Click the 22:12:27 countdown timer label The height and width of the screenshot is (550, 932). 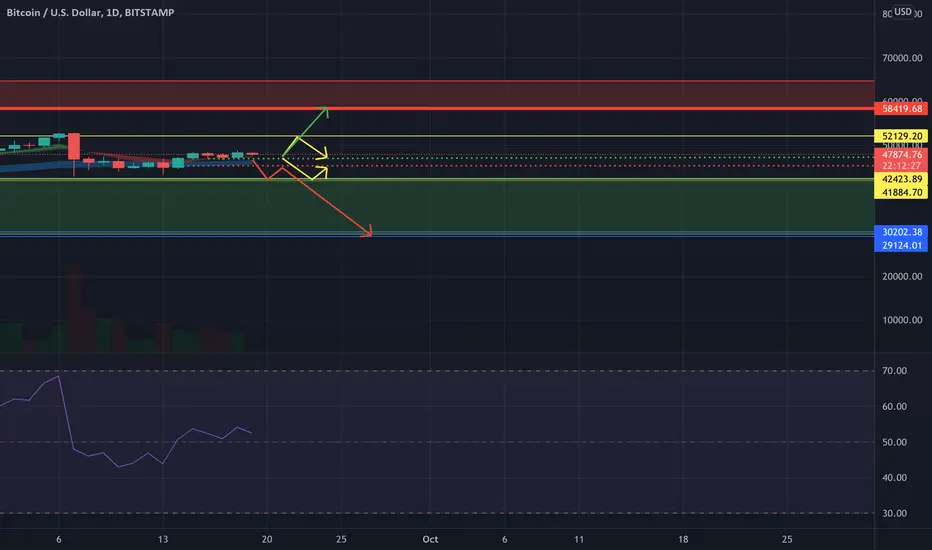[901, 166]
